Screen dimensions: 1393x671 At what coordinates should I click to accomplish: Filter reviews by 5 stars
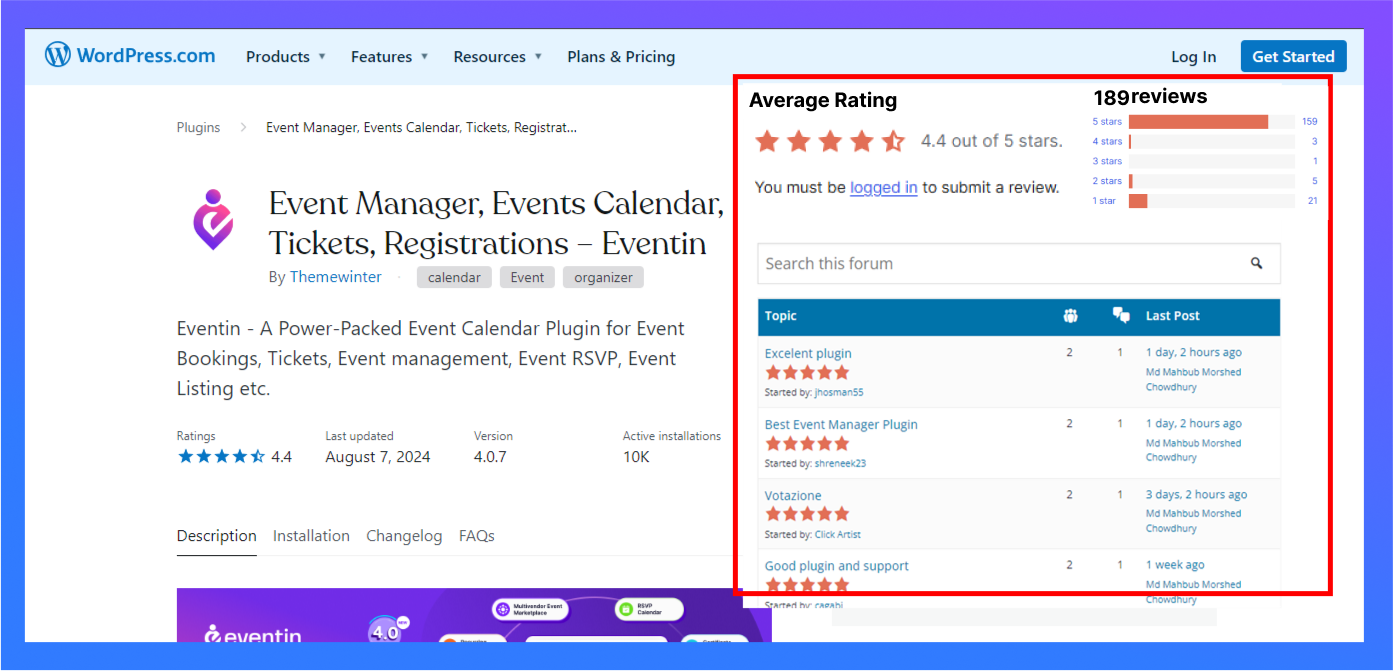1107,122
